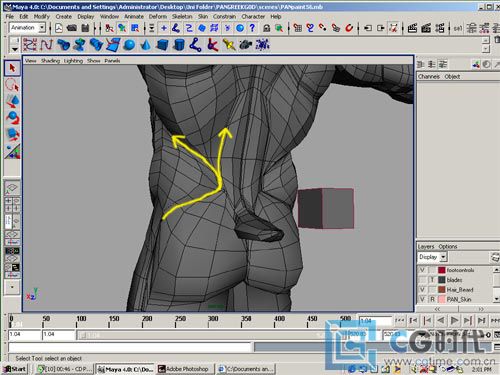
Task: Create NURBS sphere from shelf
Action: pos(129,45)
